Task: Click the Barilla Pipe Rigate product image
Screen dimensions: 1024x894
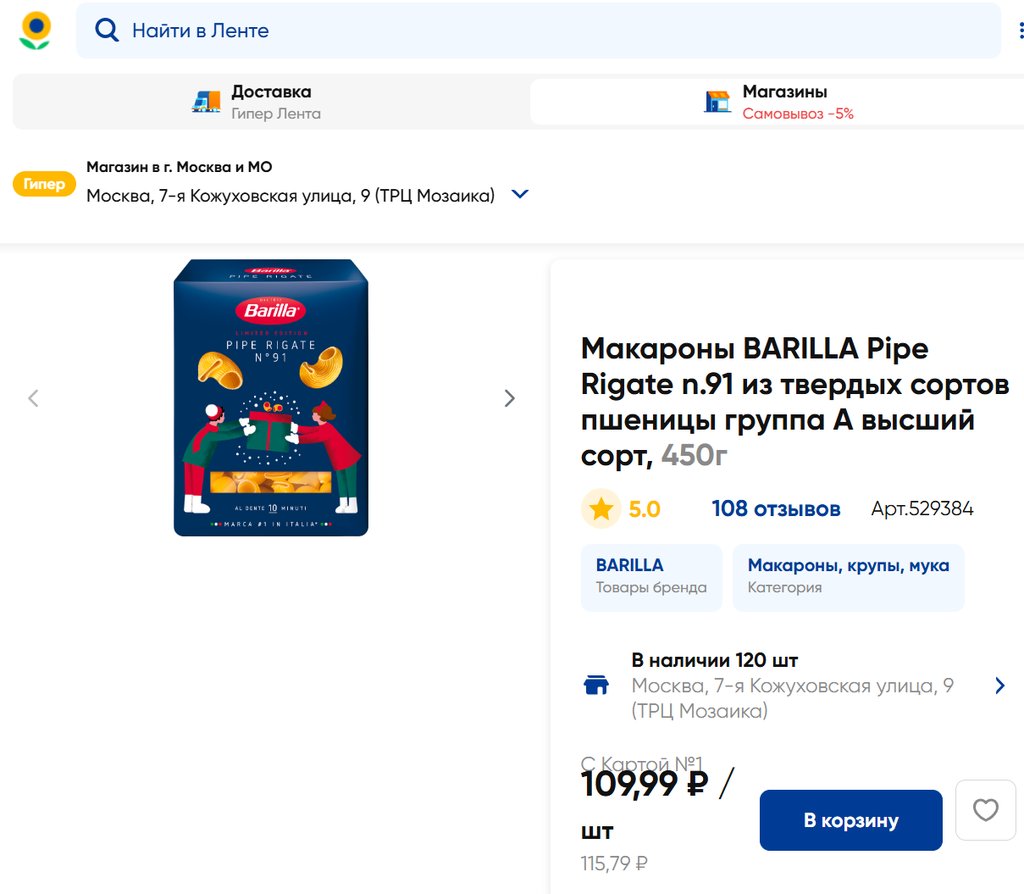Action: tap(271, 398)
